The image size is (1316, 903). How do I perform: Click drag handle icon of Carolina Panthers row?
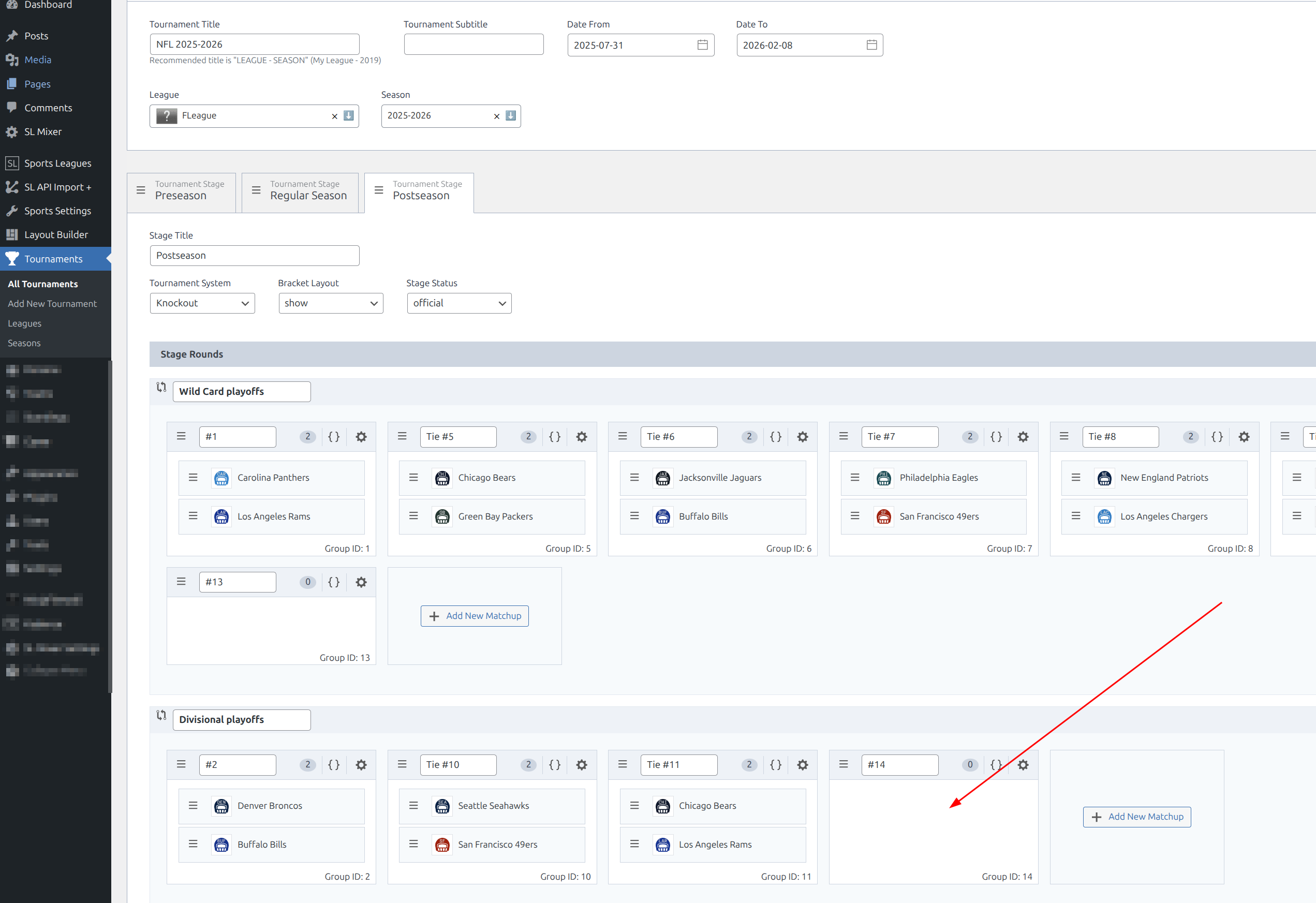click(193, 477)
